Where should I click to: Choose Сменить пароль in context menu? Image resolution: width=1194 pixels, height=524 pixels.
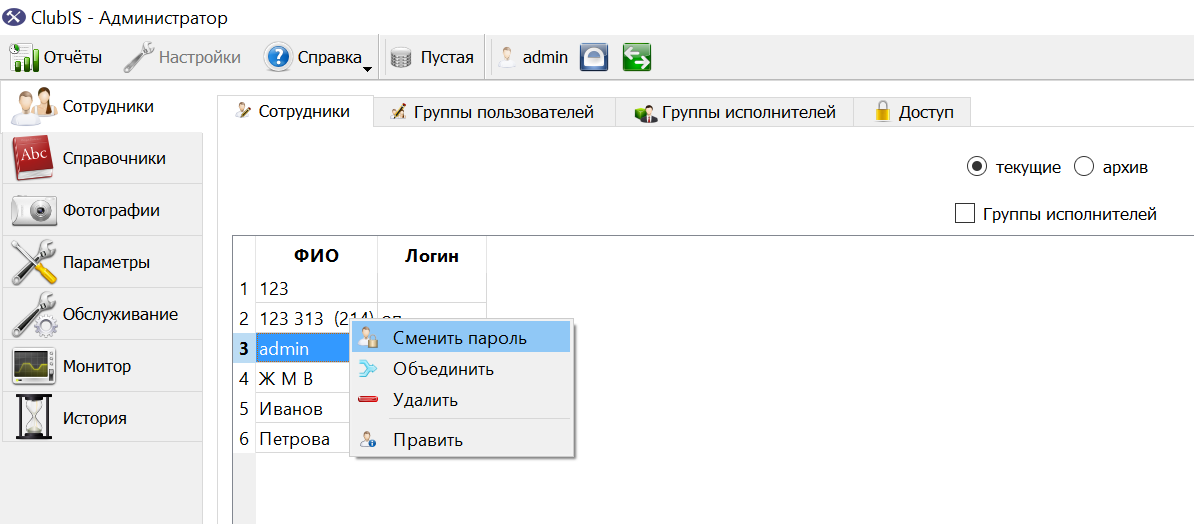click(x=461, y=337)
